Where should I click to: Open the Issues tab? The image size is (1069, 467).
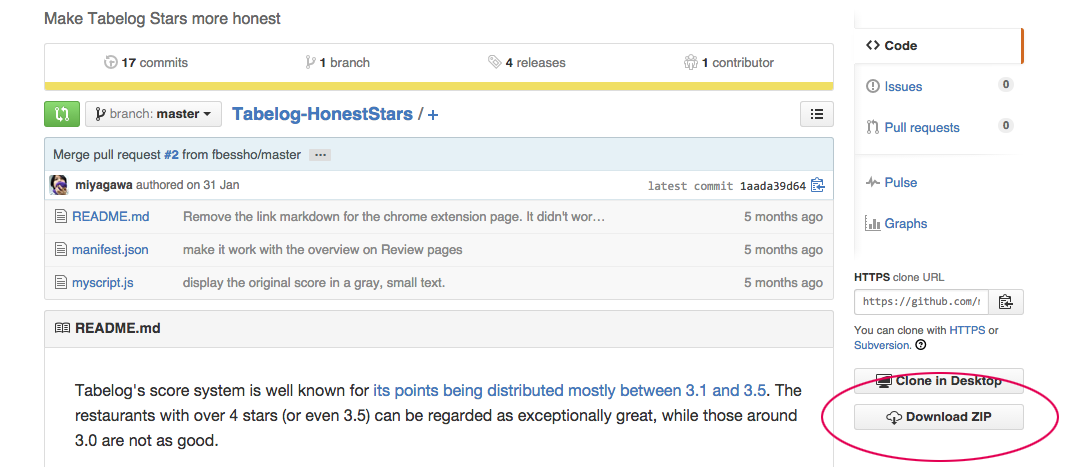pos(903,87)
